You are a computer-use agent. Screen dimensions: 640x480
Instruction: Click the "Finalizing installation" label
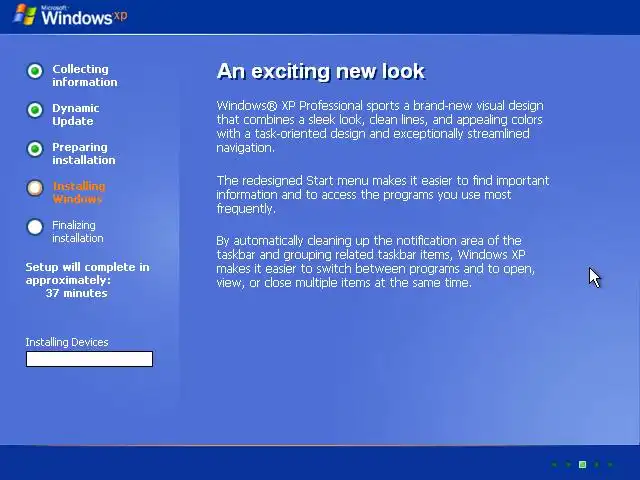click(78, 231)
